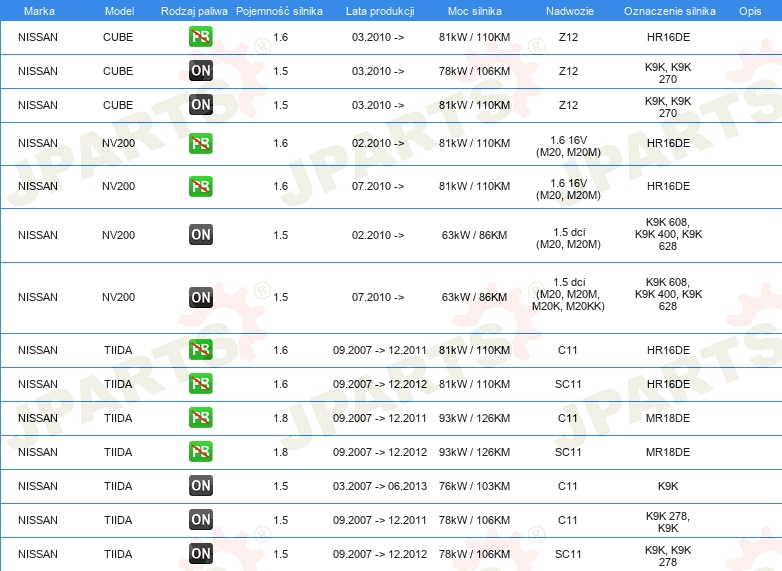The image size is (782, 571).
Task: Click the Lata produkcji column header
Action: (x=380, y=11)
